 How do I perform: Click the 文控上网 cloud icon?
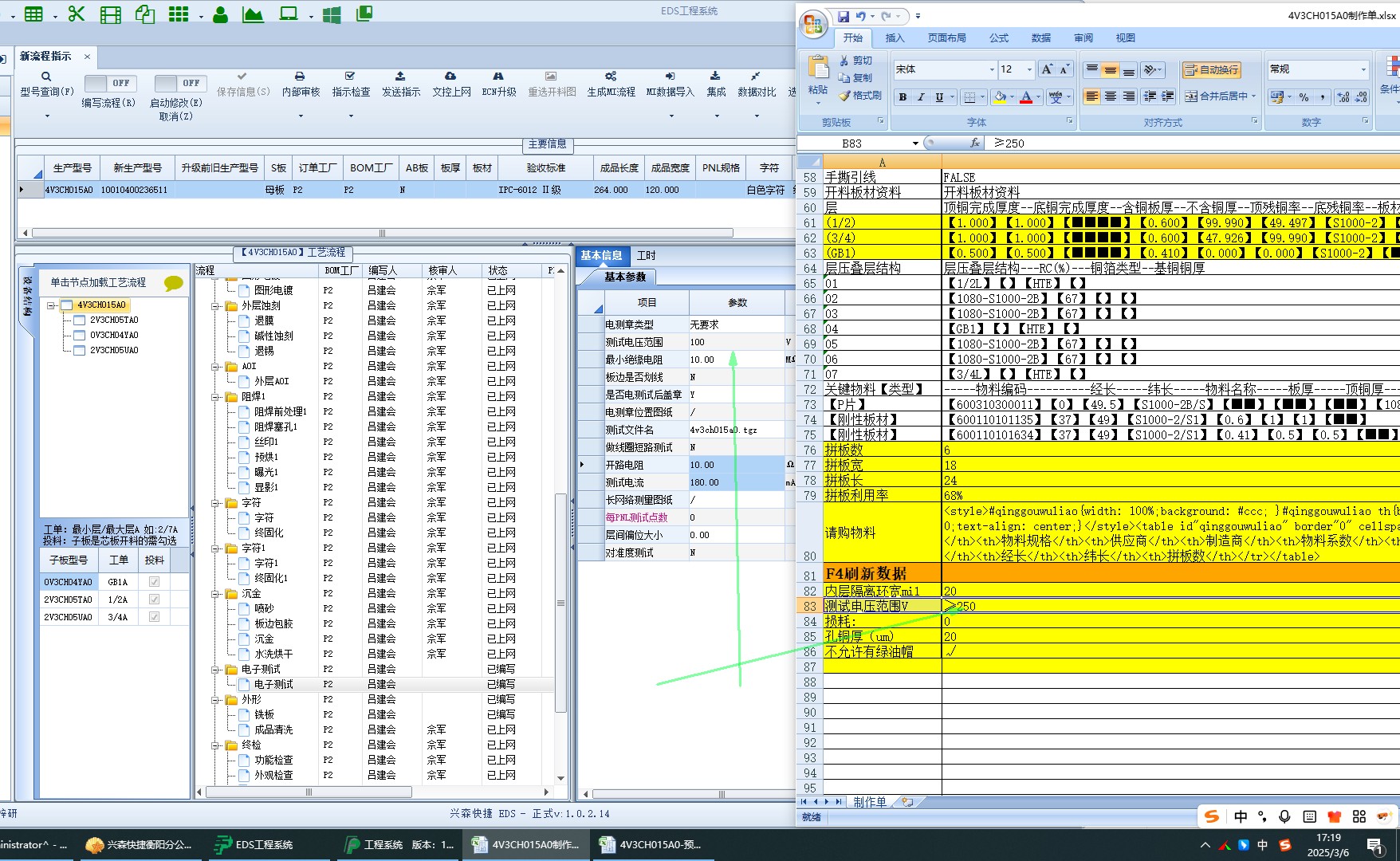(x=450, y=76)
